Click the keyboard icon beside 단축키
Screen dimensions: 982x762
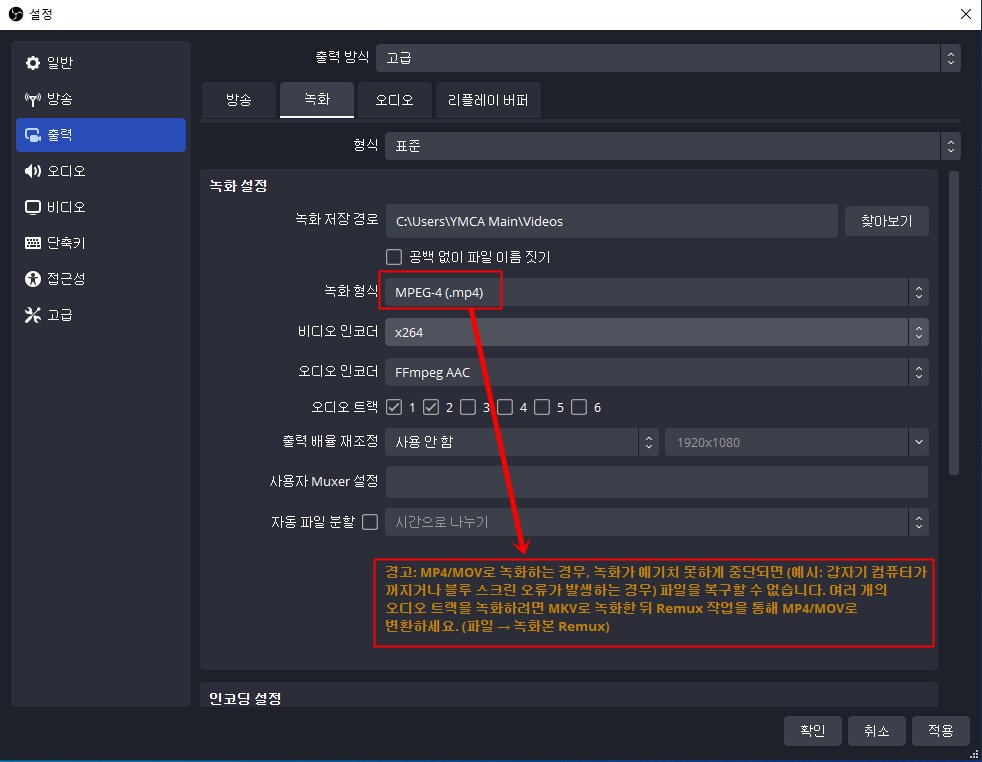tap(33, 243)
